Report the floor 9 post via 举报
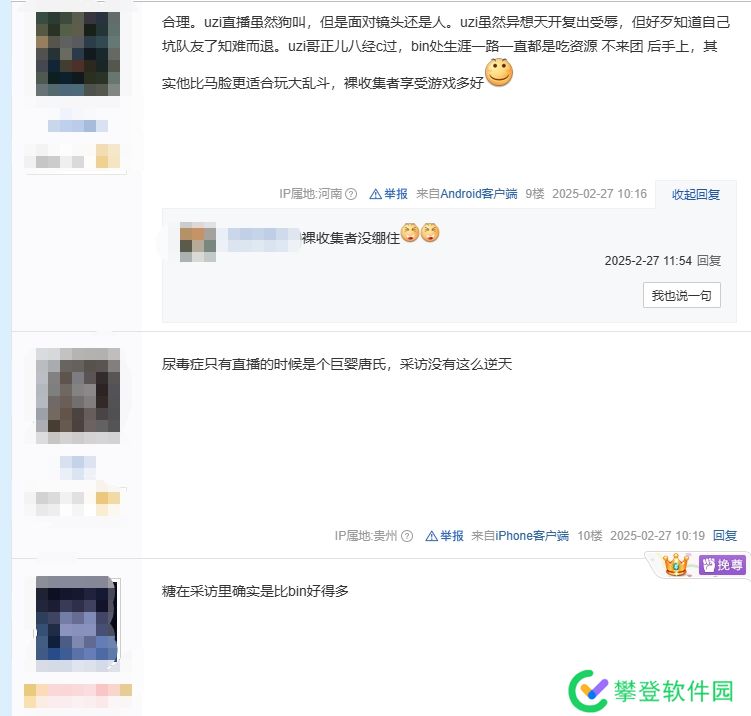 pyautogui.click(x=396, y=194)
